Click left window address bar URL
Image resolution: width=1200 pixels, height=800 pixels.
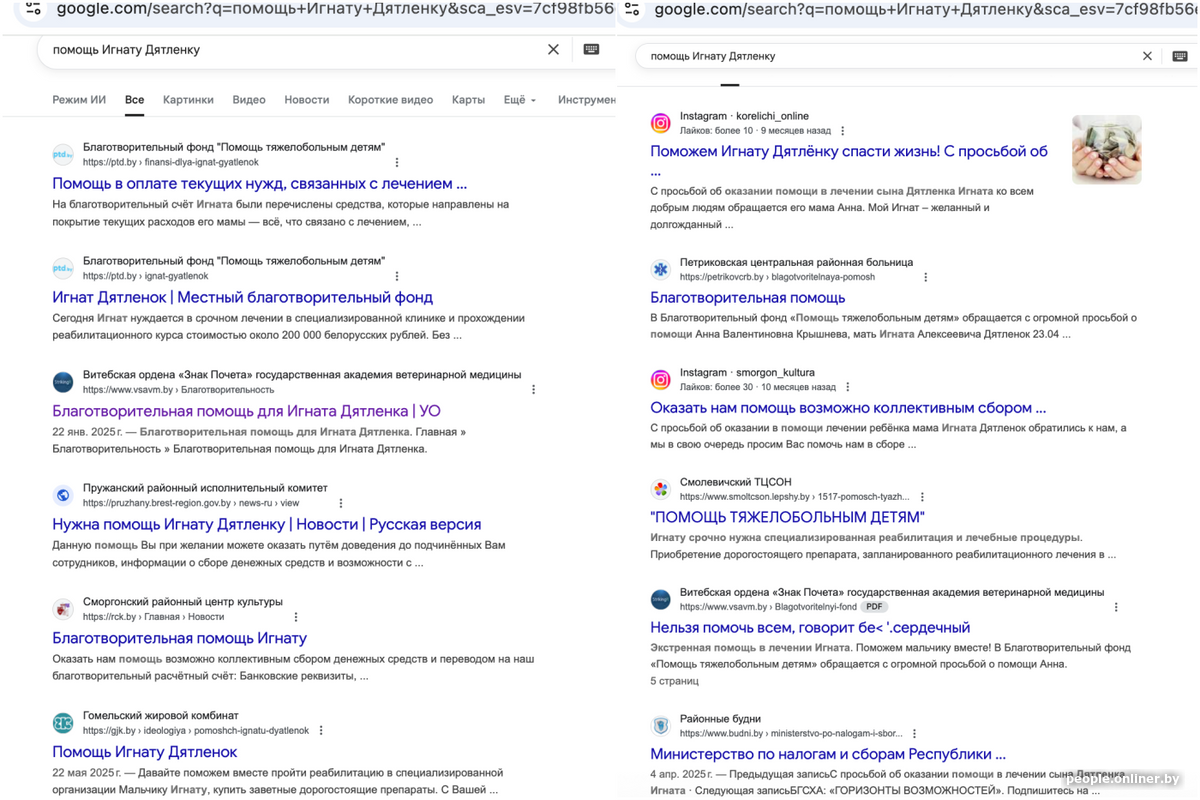(335, 9)
